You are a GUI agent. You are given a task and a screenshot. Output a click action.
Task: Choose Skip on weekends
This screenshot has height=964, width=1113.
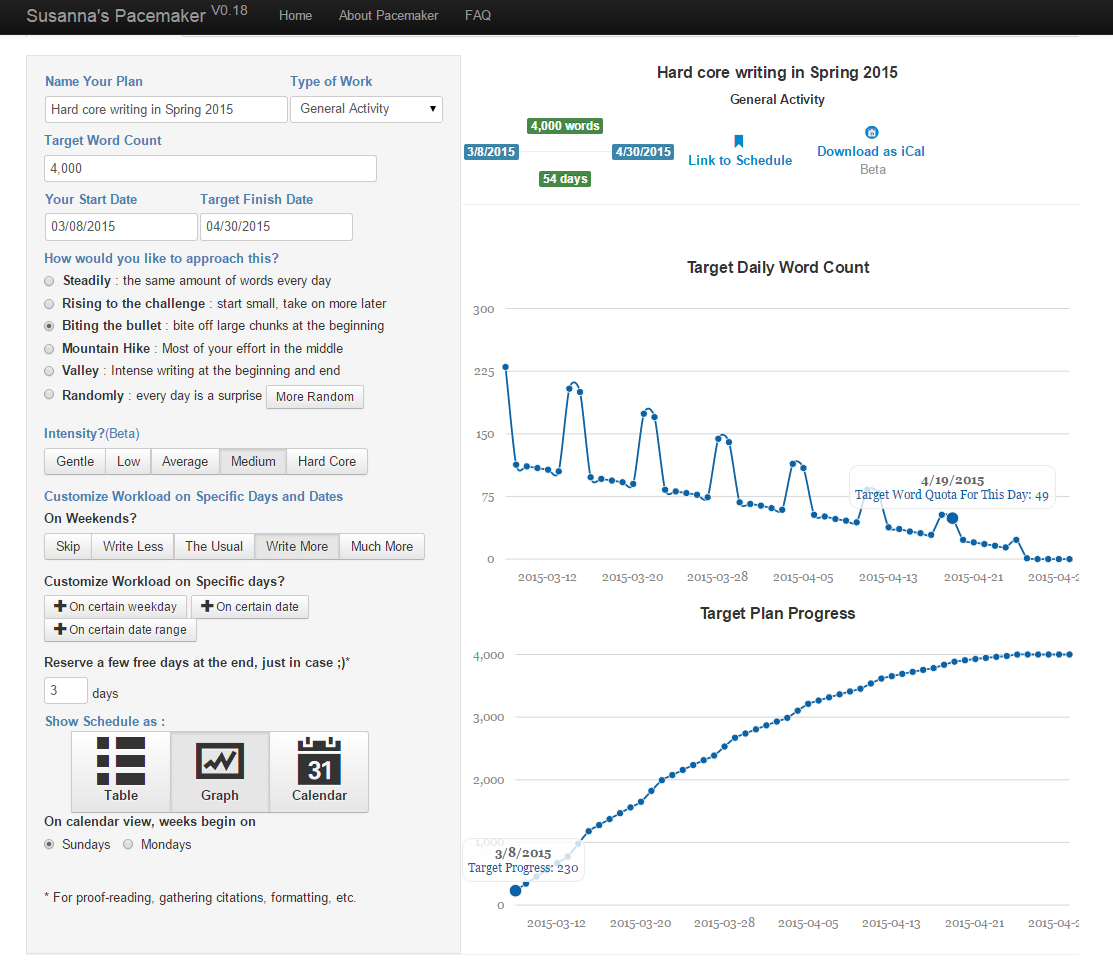coord(68,547)
